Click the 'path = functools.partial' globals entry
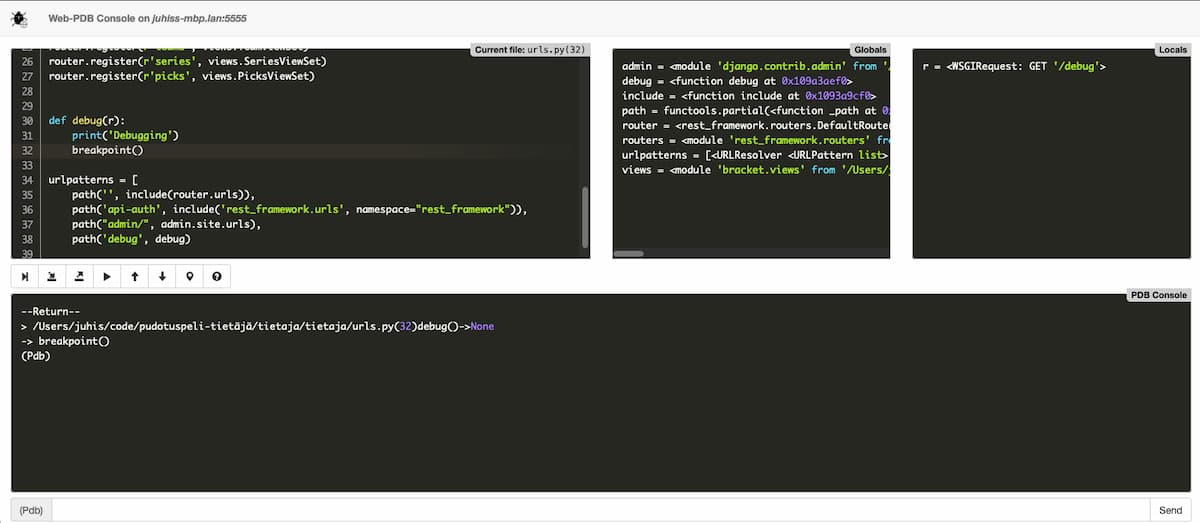1200x523 pixels. click(755, 111)
